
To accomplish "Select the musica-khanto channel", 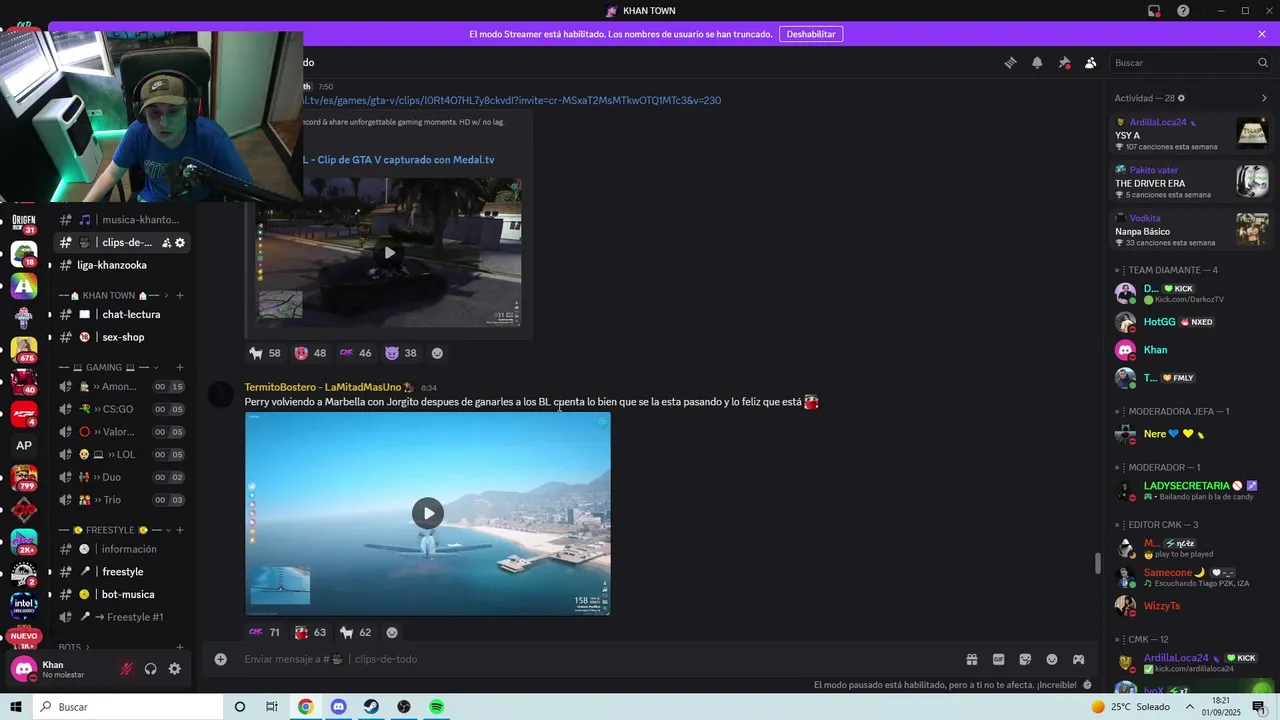I will pyautogui.click(x=122, y=219).
